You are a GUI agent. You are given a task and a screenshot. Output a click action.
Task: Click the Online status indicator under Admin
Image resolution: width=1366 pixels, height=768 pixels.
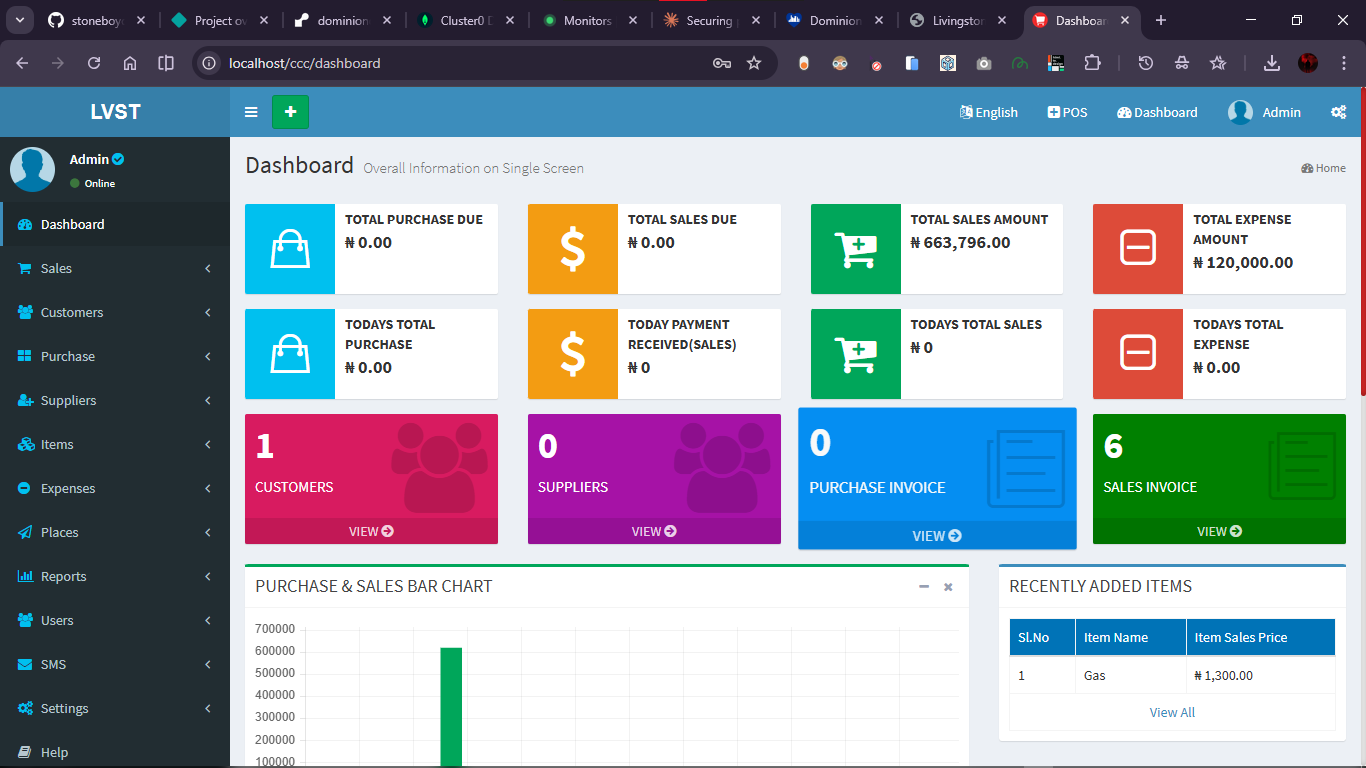[x=92, y=183]
